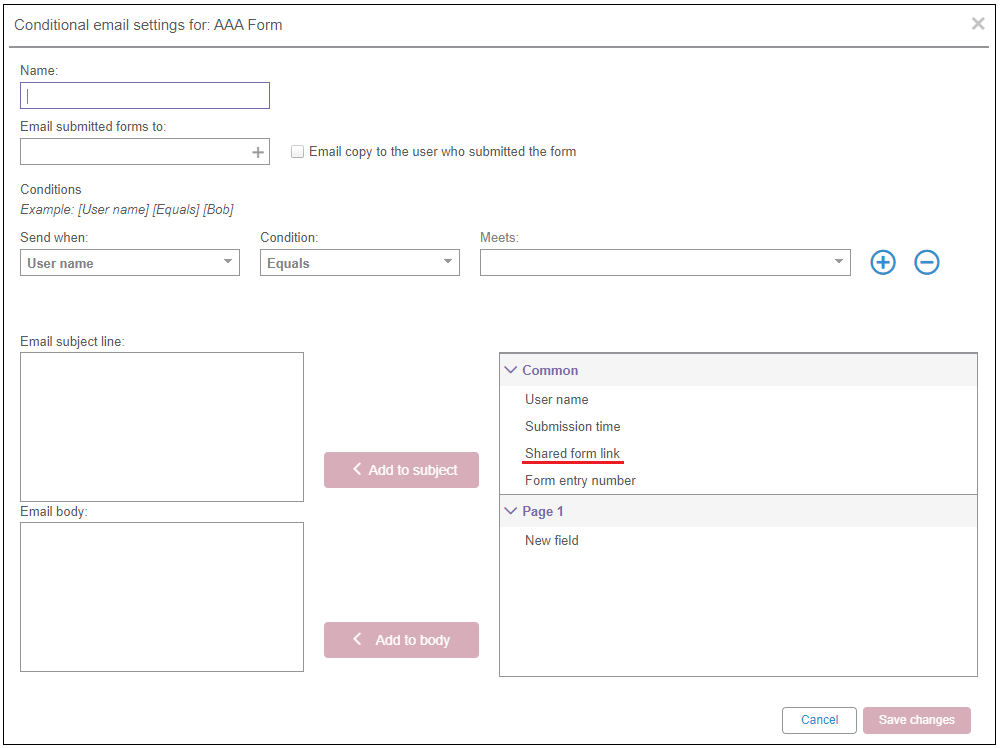Collapse the Common section
The height and width of the screenshot is (748, 1000).
[x=511, y=370]
